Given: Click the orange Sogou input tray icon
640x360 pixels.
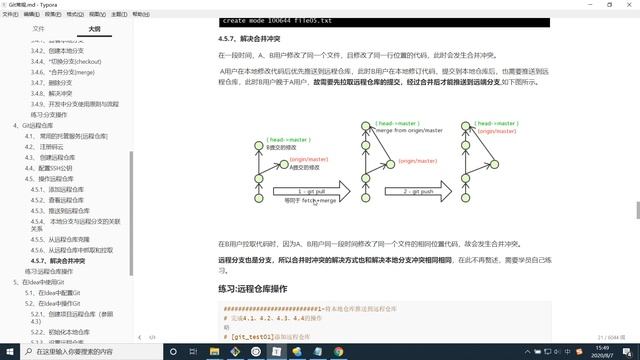Looking at the screenshot, I should [579, 351].
